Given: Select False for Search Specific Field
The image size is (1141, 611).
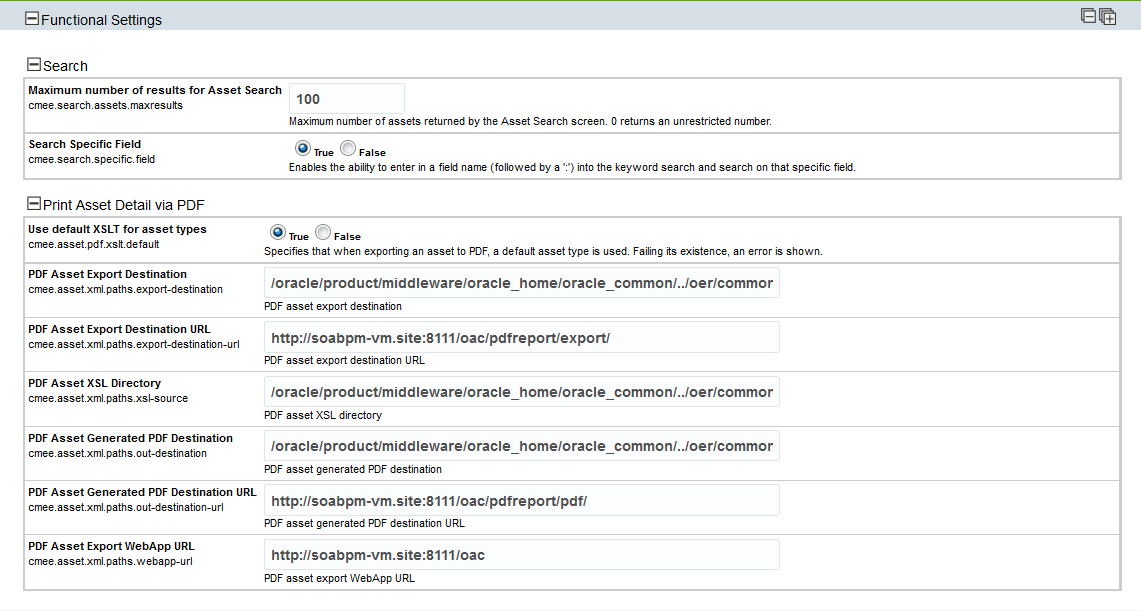Looking at the screenshot, I should [348, 148].
